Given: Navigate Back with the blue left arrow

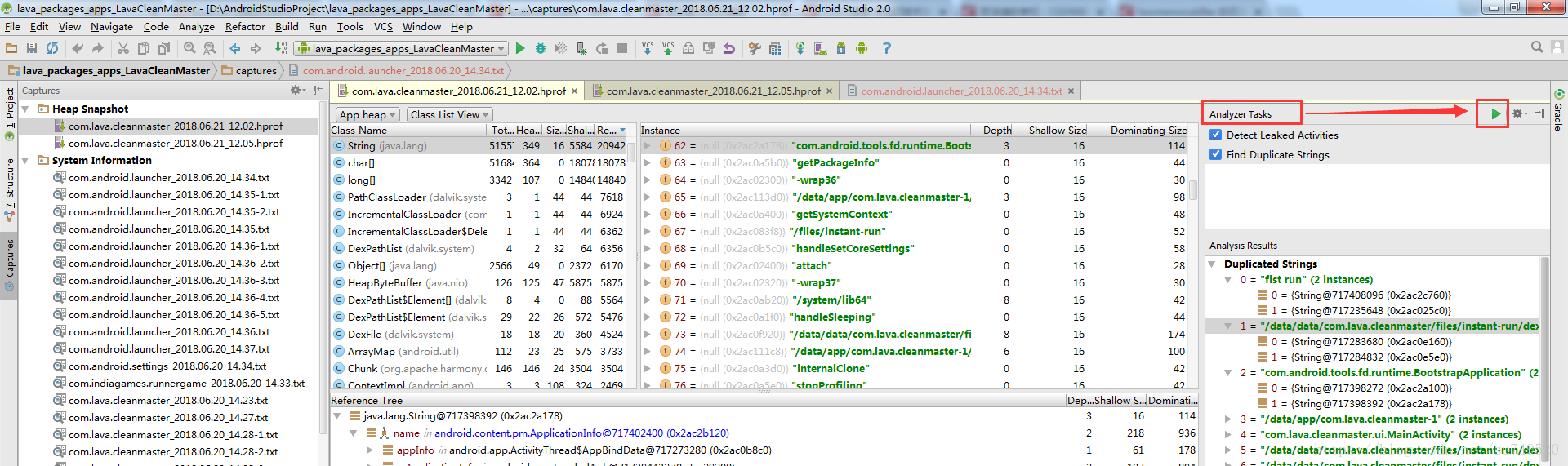Looking at the screenshot, I should 235,48.
